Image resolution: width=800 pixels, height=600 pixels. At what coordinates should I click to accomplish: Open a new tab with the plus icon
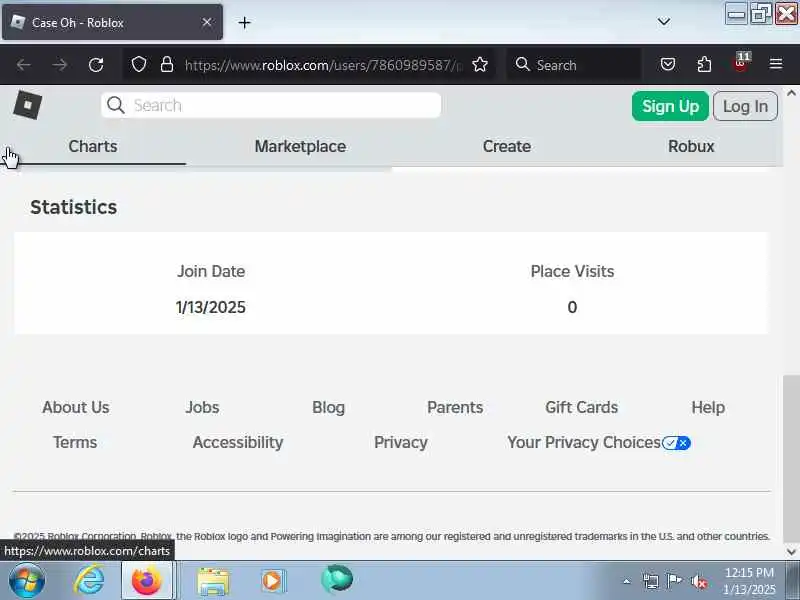pyautogui.click(x=244, y=22)
